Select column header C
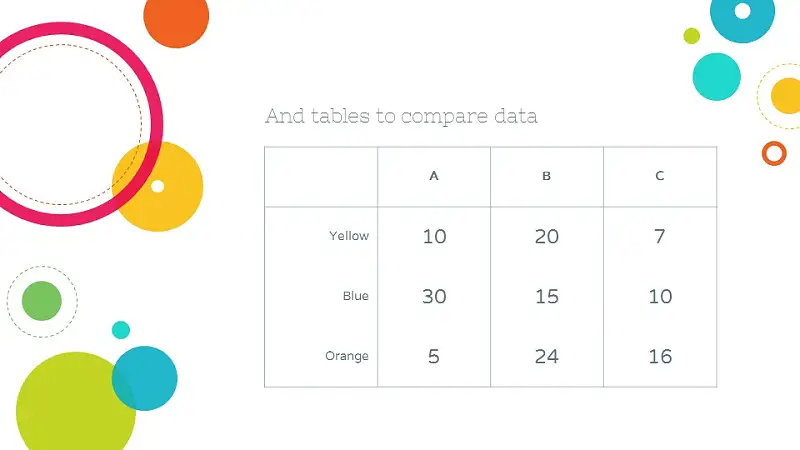800x450 pixels. 660,176
